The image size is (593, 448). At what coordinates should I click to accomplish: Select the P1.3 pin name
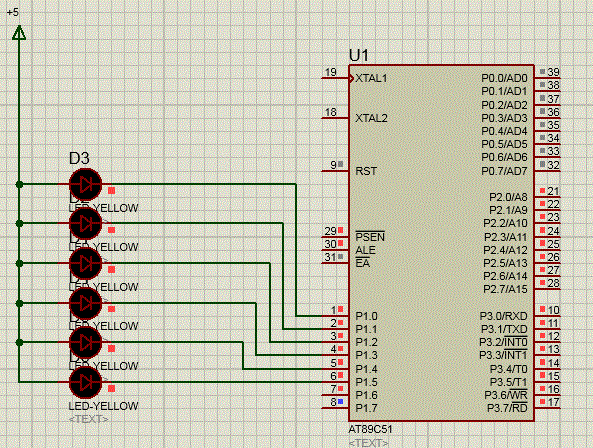pos(366,355)
